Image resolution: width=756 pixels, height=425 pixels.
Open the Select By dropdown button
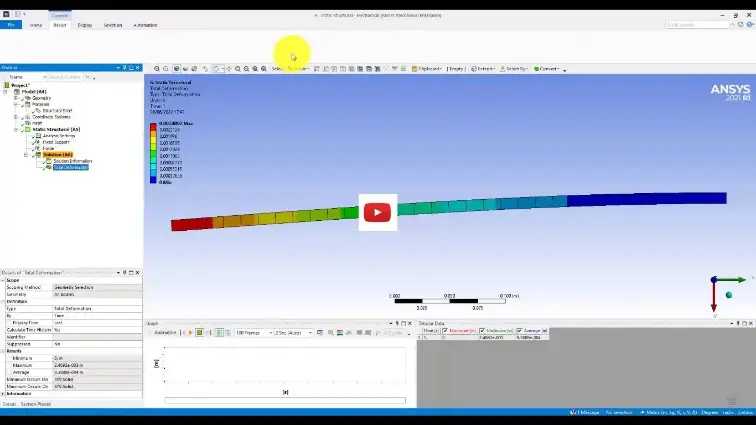click(x=518, y=69)
